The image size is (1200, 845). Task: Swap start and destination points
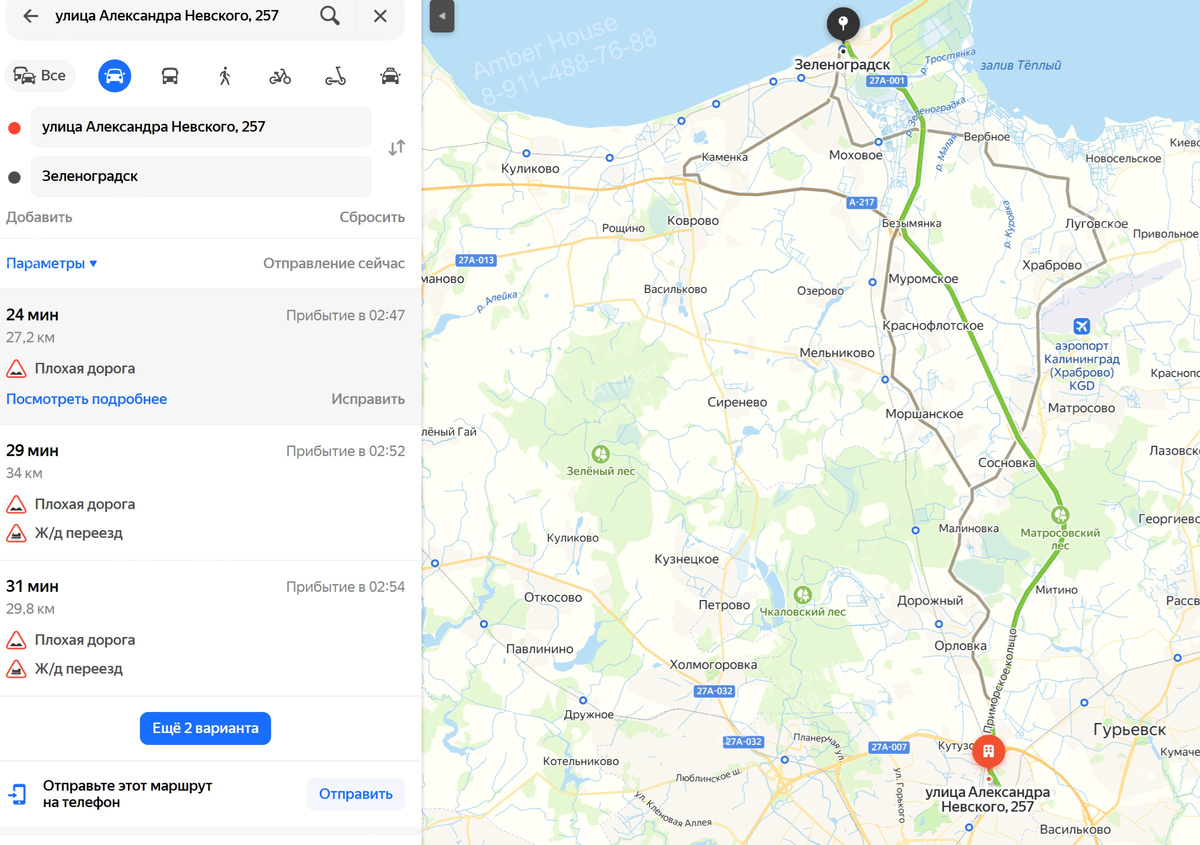tap(396, 147)
